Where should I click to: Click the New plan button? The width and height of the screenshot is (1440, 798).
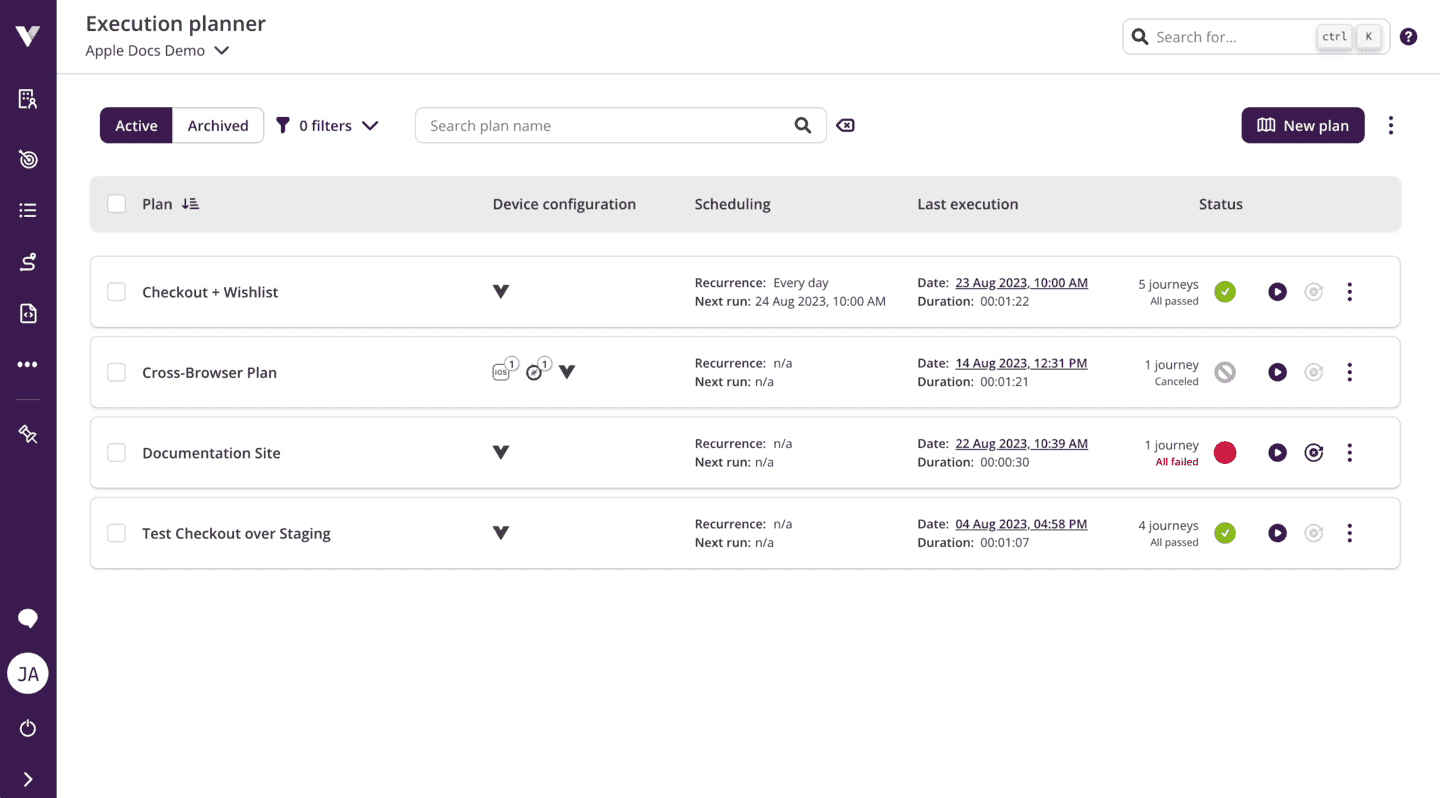tap(1302, 125)
